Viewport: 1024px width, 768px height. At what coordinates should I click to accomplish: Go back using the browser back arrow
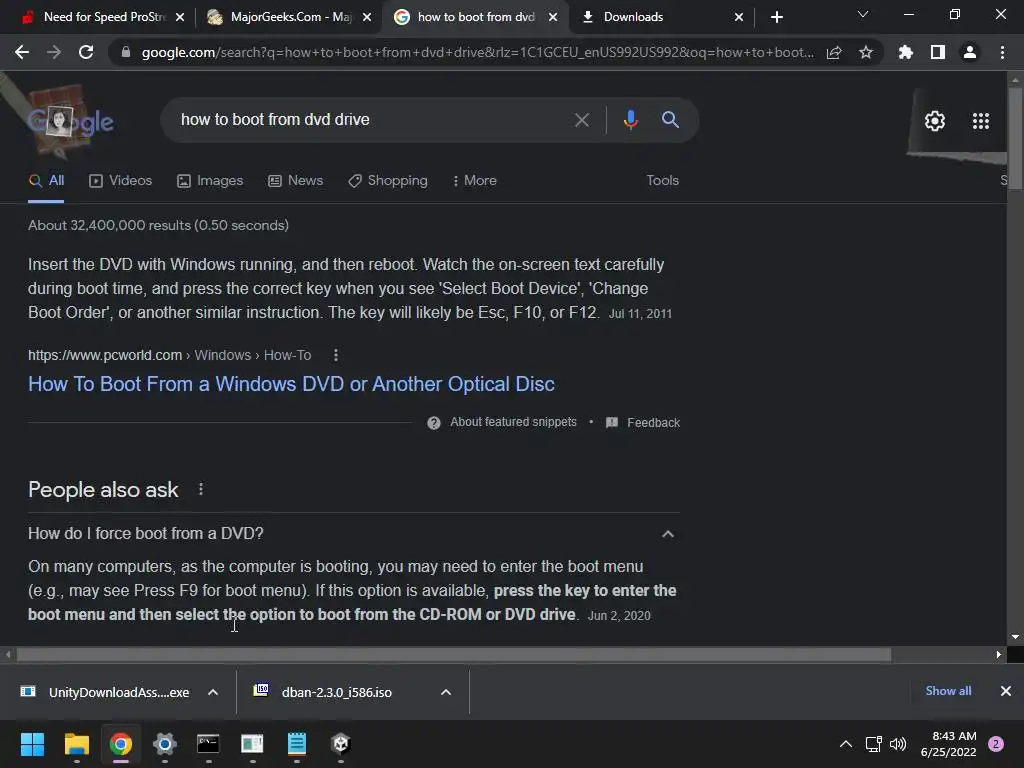click(22, 52)
